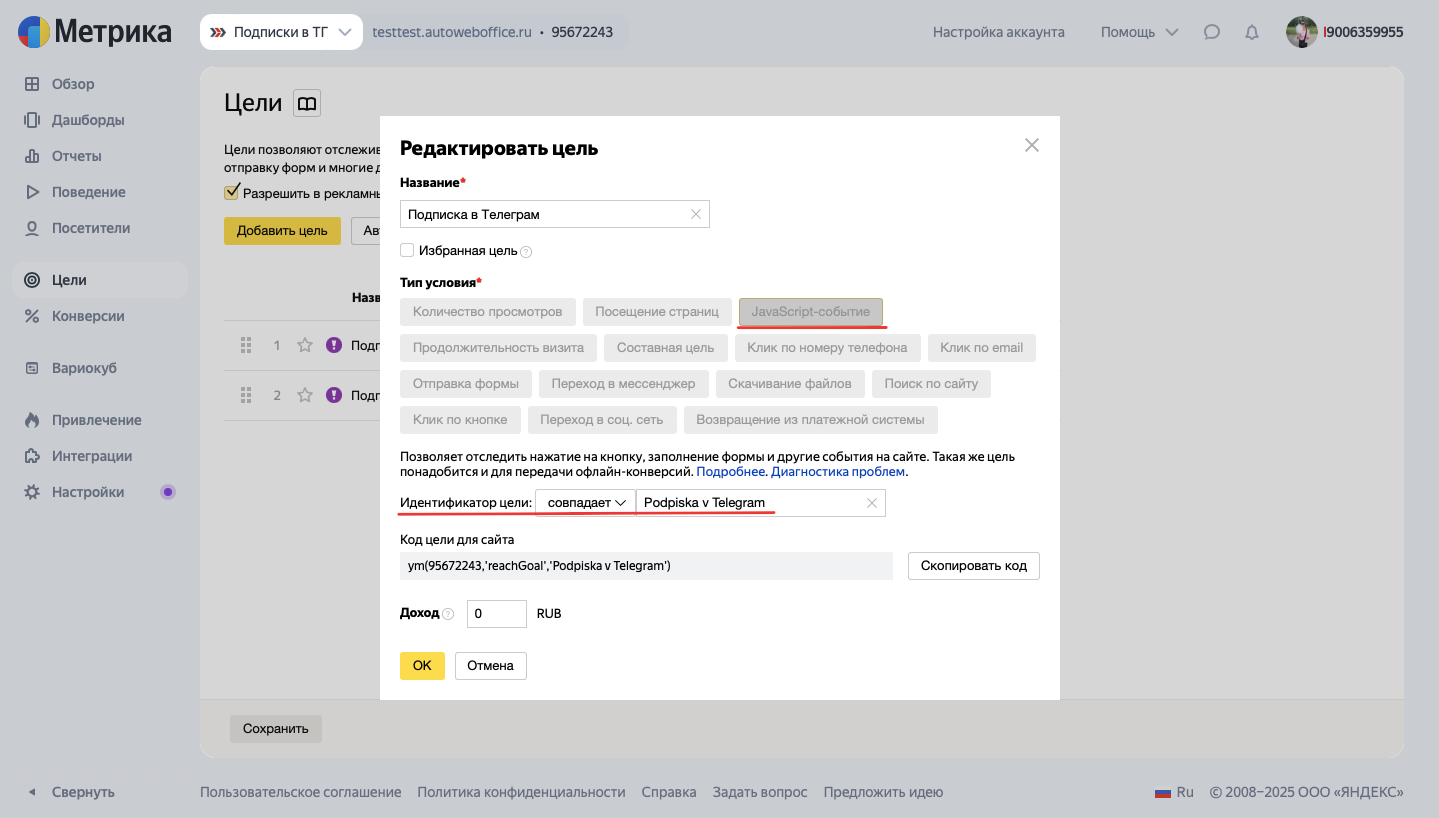Select JavaScript-событие condition type

coord(811,312)
